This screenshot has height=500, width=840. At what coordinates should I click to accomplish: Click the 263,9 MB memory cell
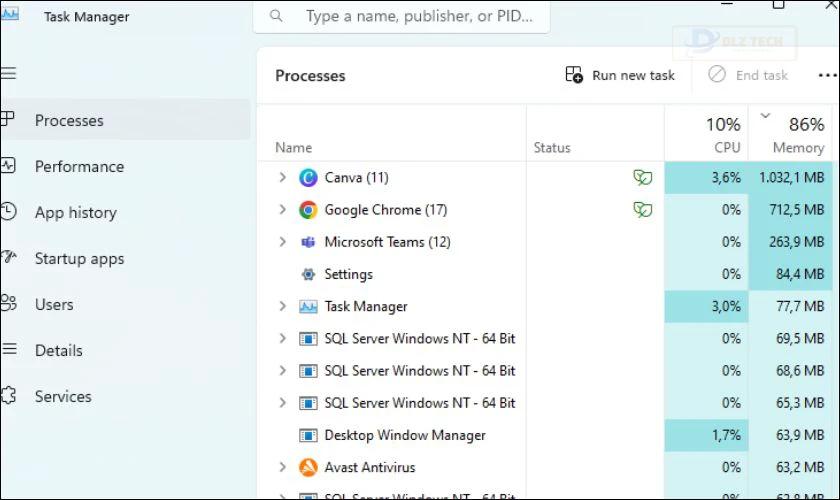click(791, 242)
